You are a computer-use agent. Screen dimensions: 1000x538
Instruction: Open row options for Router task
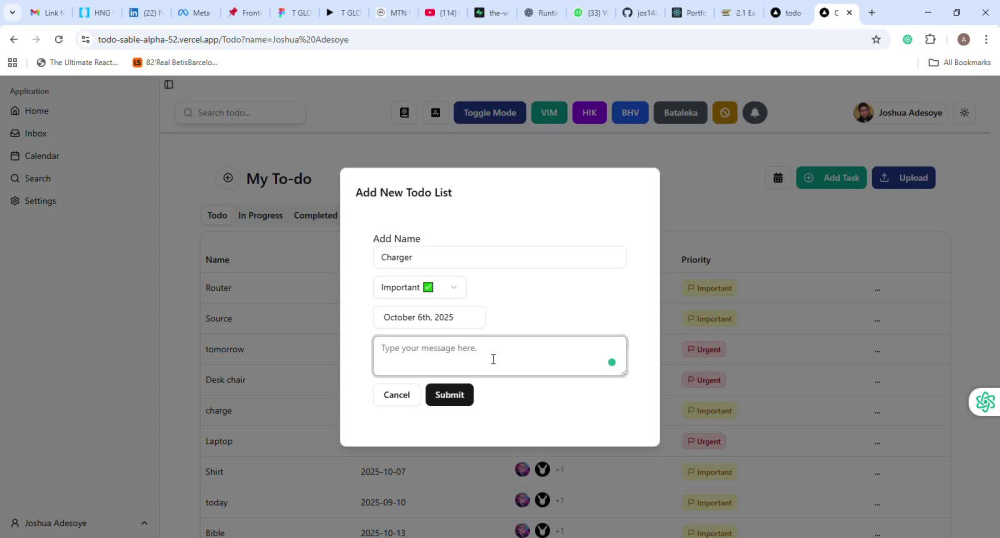878,288
